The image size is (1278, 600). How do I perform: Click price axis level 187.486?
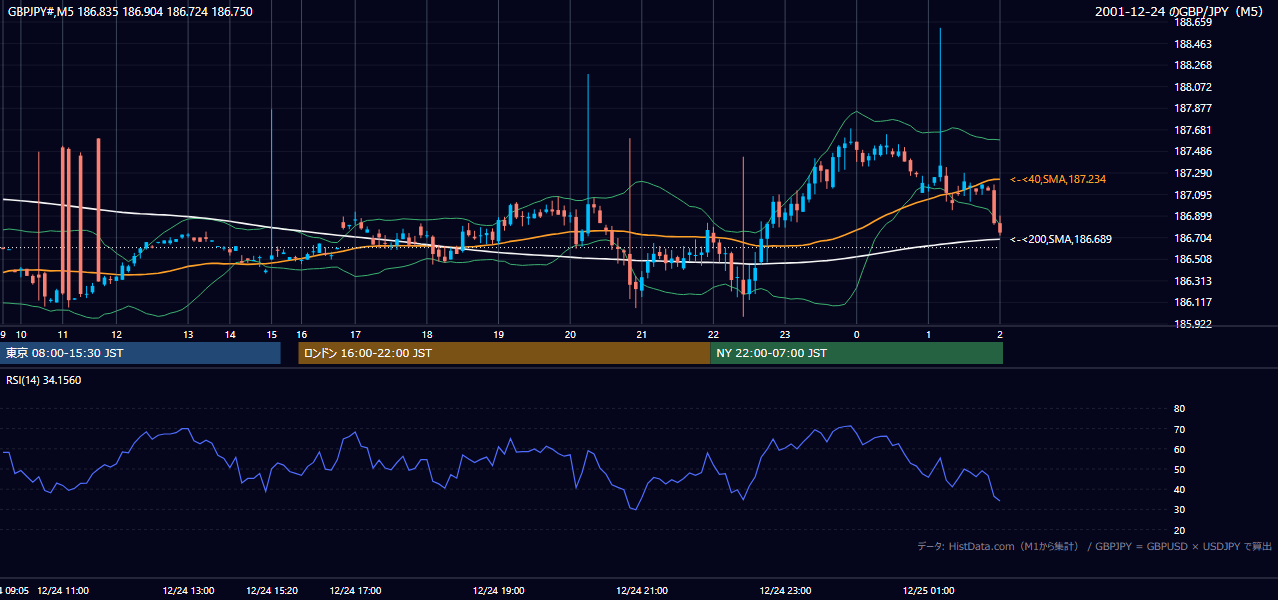pos(1193,152)
